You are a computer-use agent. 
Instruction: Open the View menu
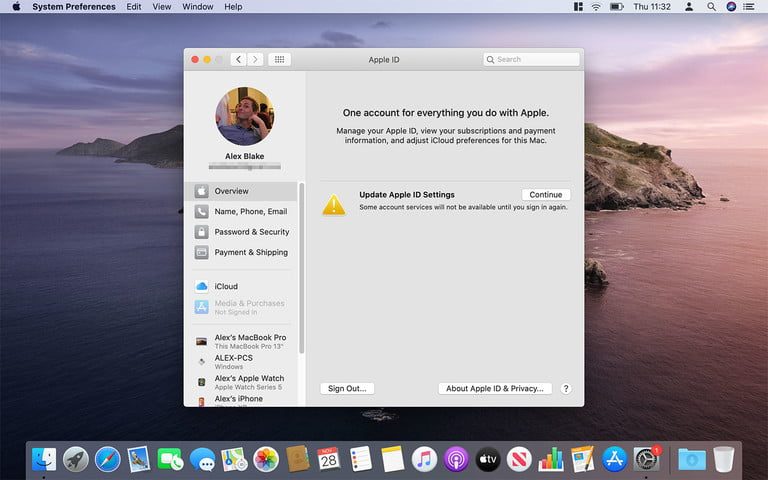[x=162, y=7]
